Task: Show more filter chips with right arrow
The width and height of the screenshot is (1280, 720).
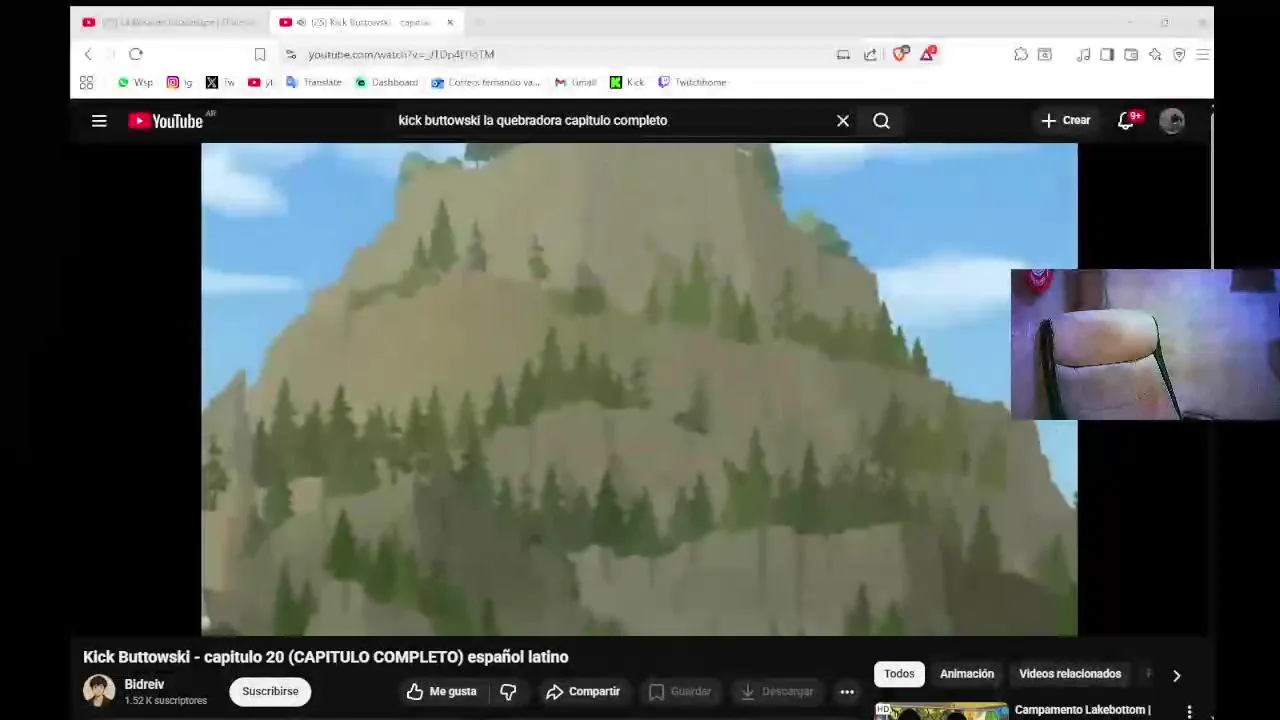Action: pos(1177,675)
